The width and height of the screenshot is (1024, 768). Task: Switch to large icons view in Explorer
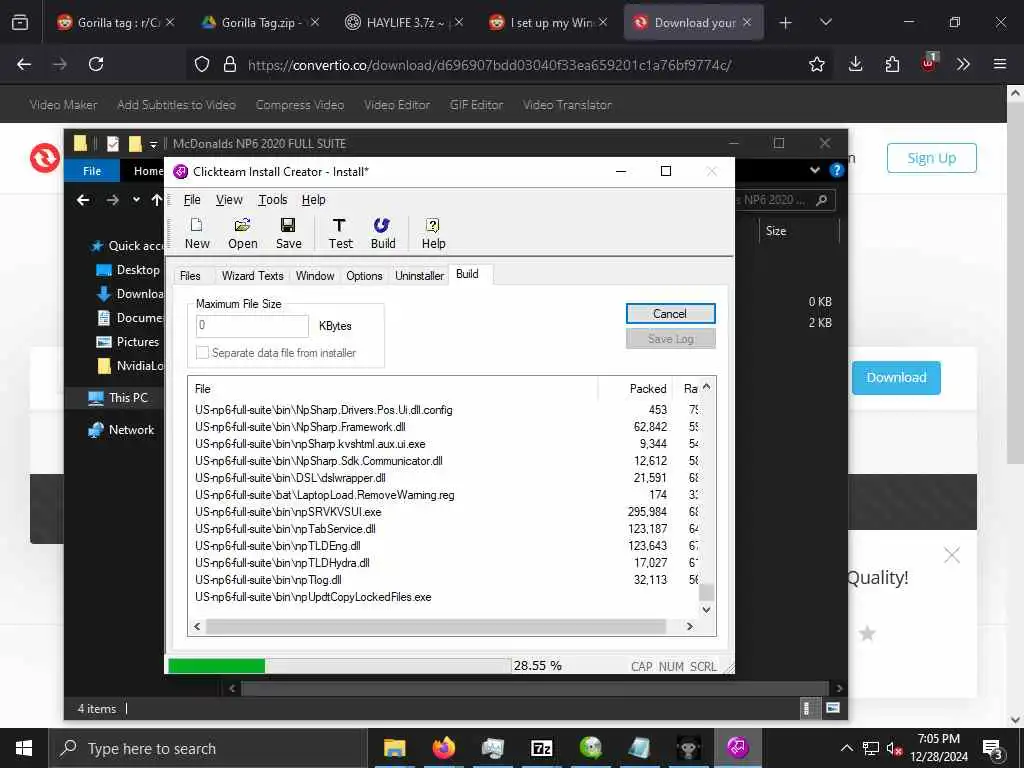click(x=833, y=708)
